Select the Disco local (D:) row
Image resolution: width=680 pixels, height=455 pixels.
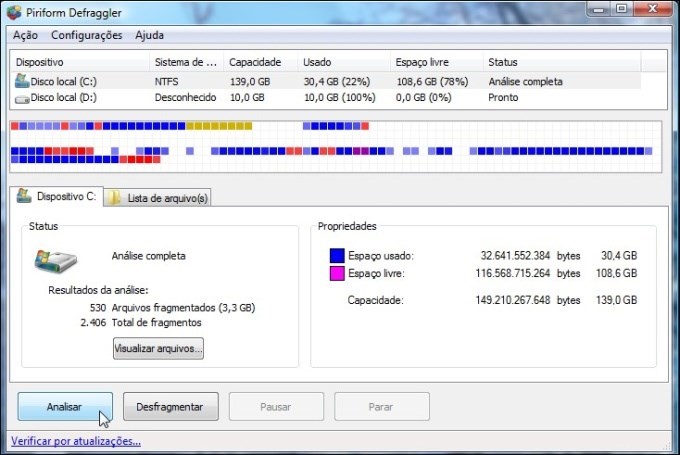[326, 98]
